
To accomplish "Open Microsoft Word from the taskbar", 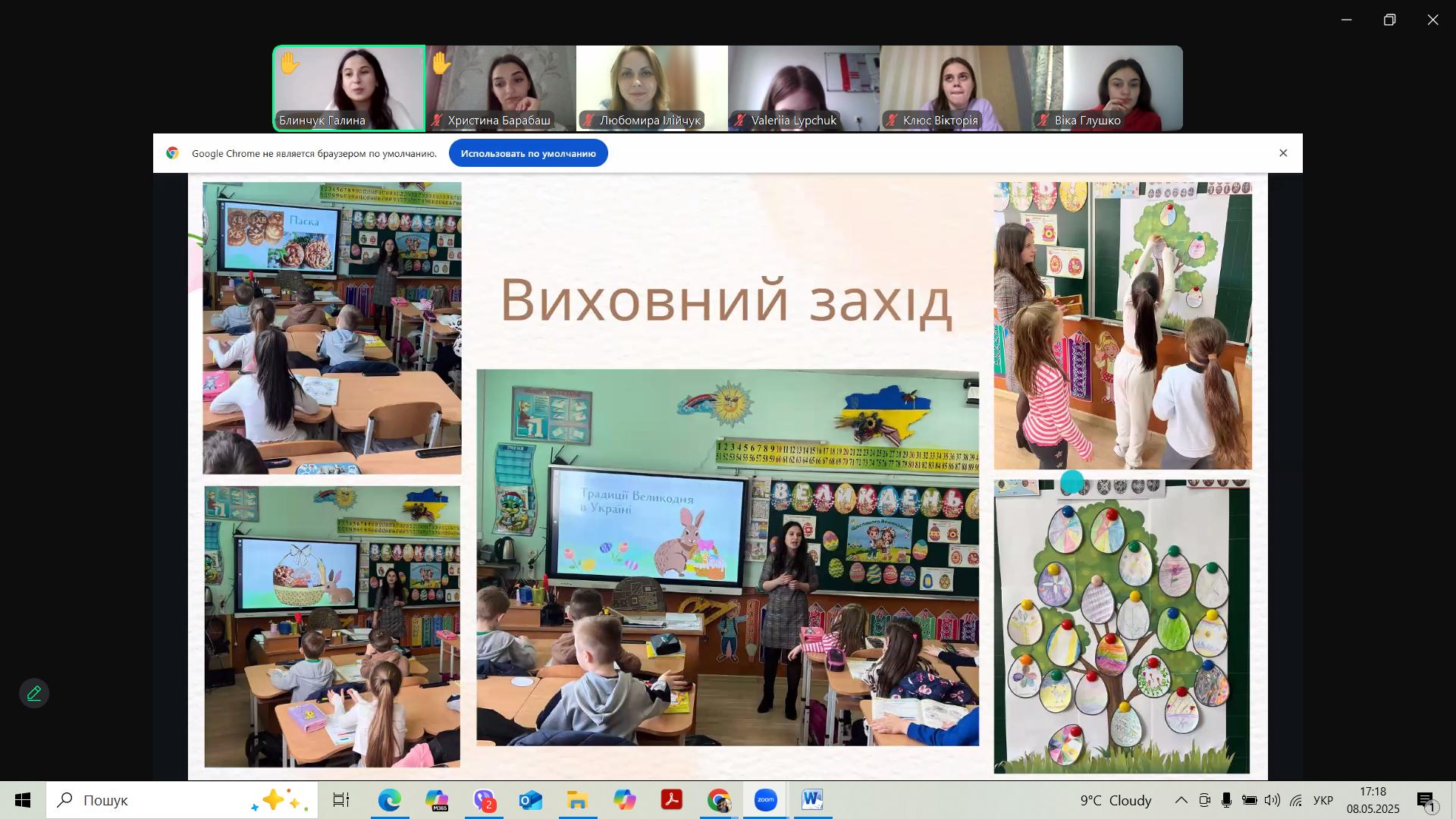I will (x=813, y=800).
